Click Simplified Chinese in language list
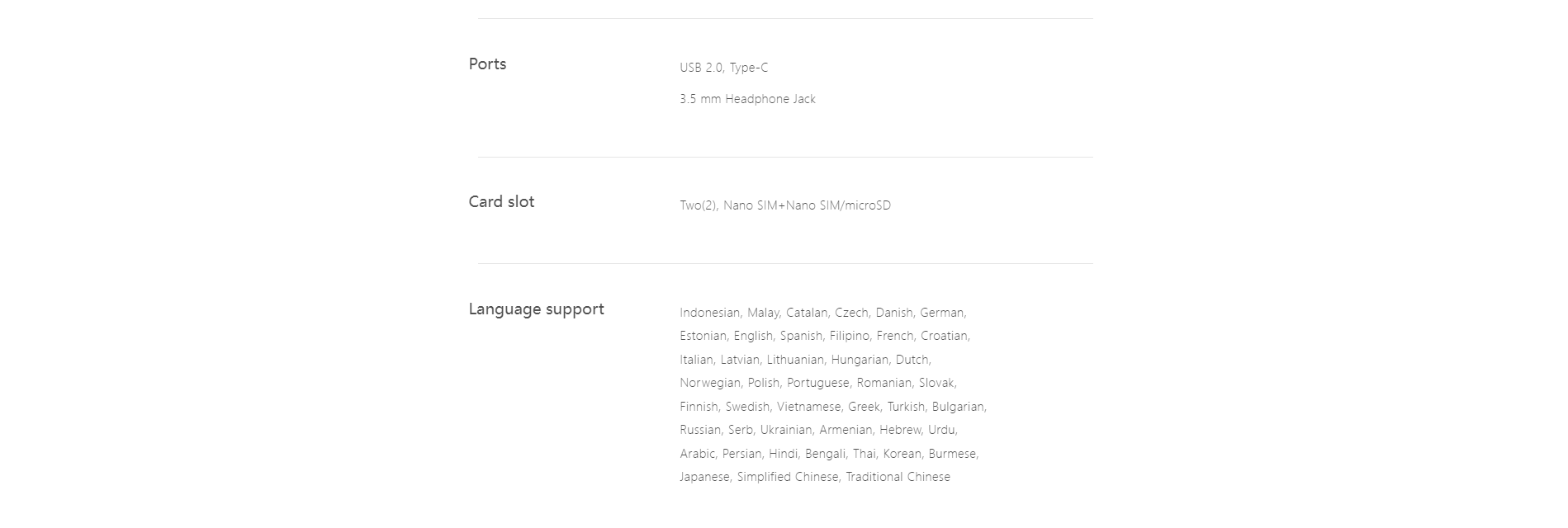The width and height of the screenshot is (1568, 528). (x=788, y=477)
